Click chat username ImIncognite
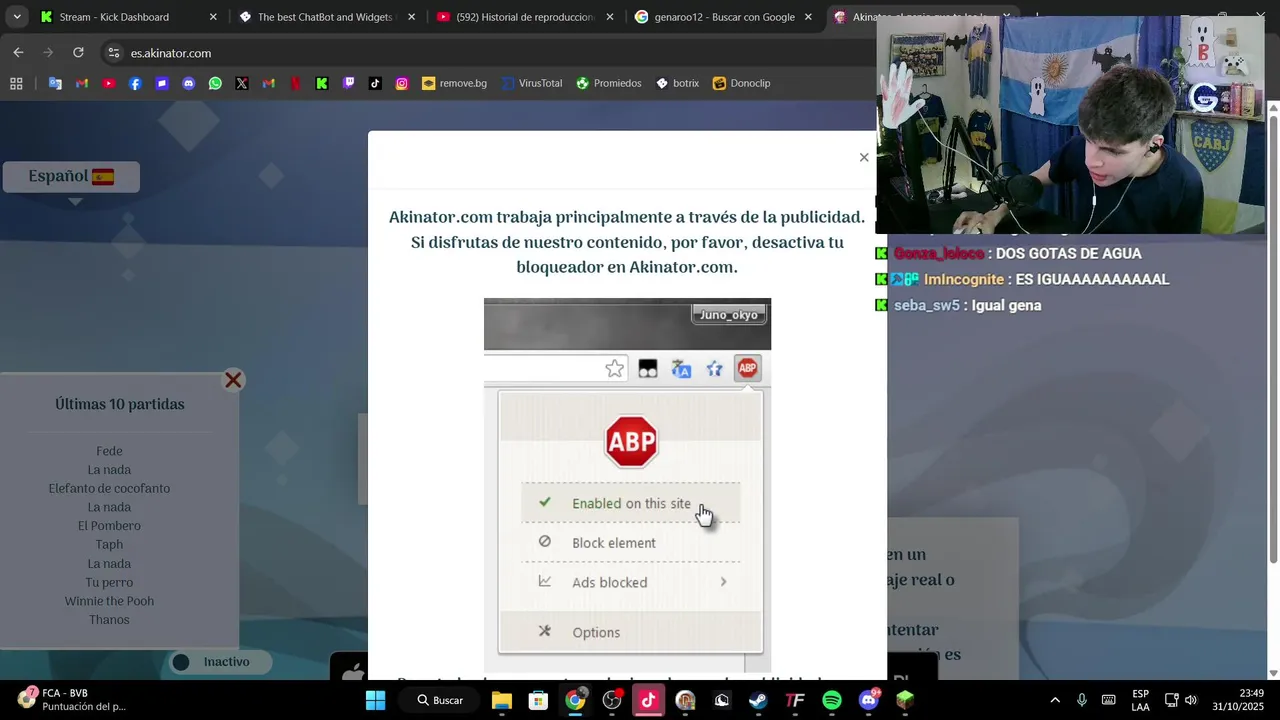This screenshot has width=1280, height=720. click(x=963, y=280)
